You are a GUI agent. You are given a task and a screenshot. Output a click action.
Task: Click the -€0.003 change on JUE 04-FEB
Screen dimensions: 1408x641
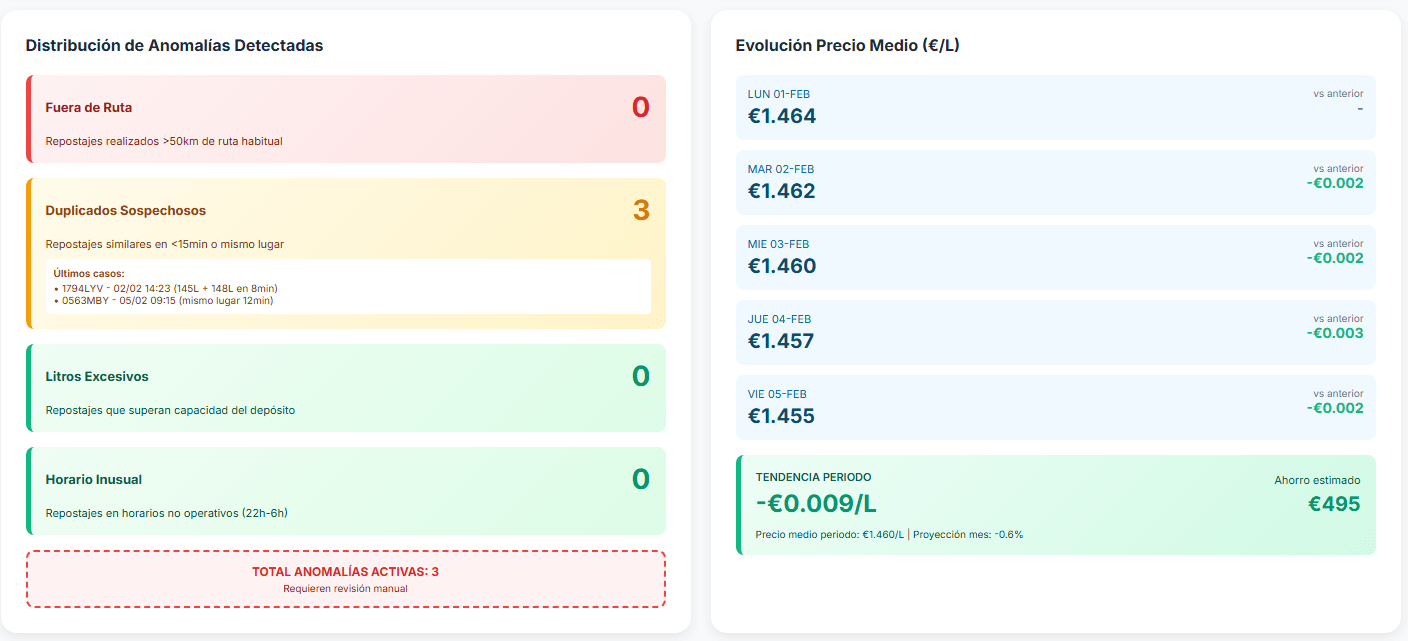click(x=1334, y=333)
